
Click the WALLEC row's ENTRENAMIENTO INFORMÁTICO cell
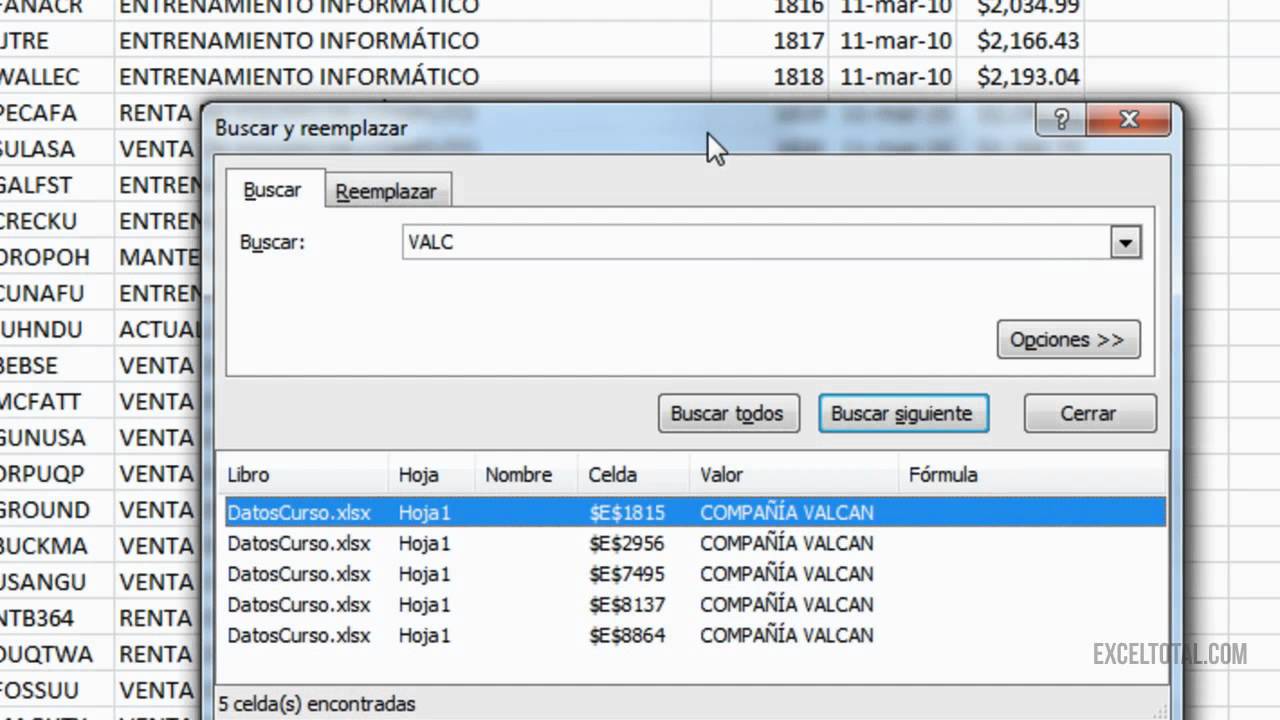tap(413, 77)
